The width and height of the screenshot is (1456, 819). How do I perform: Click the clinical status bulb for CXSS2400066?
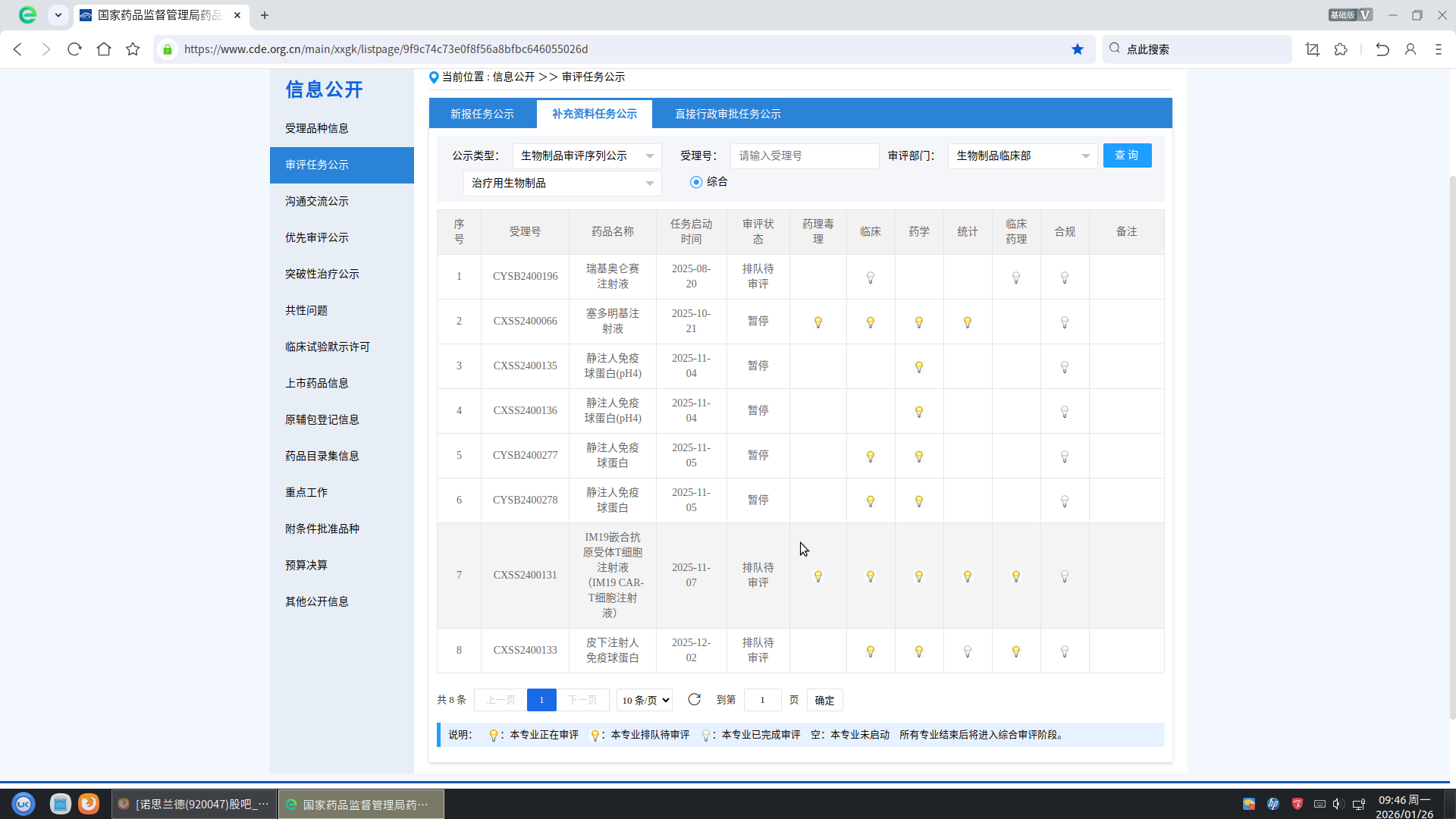click(x=871, y=322)
